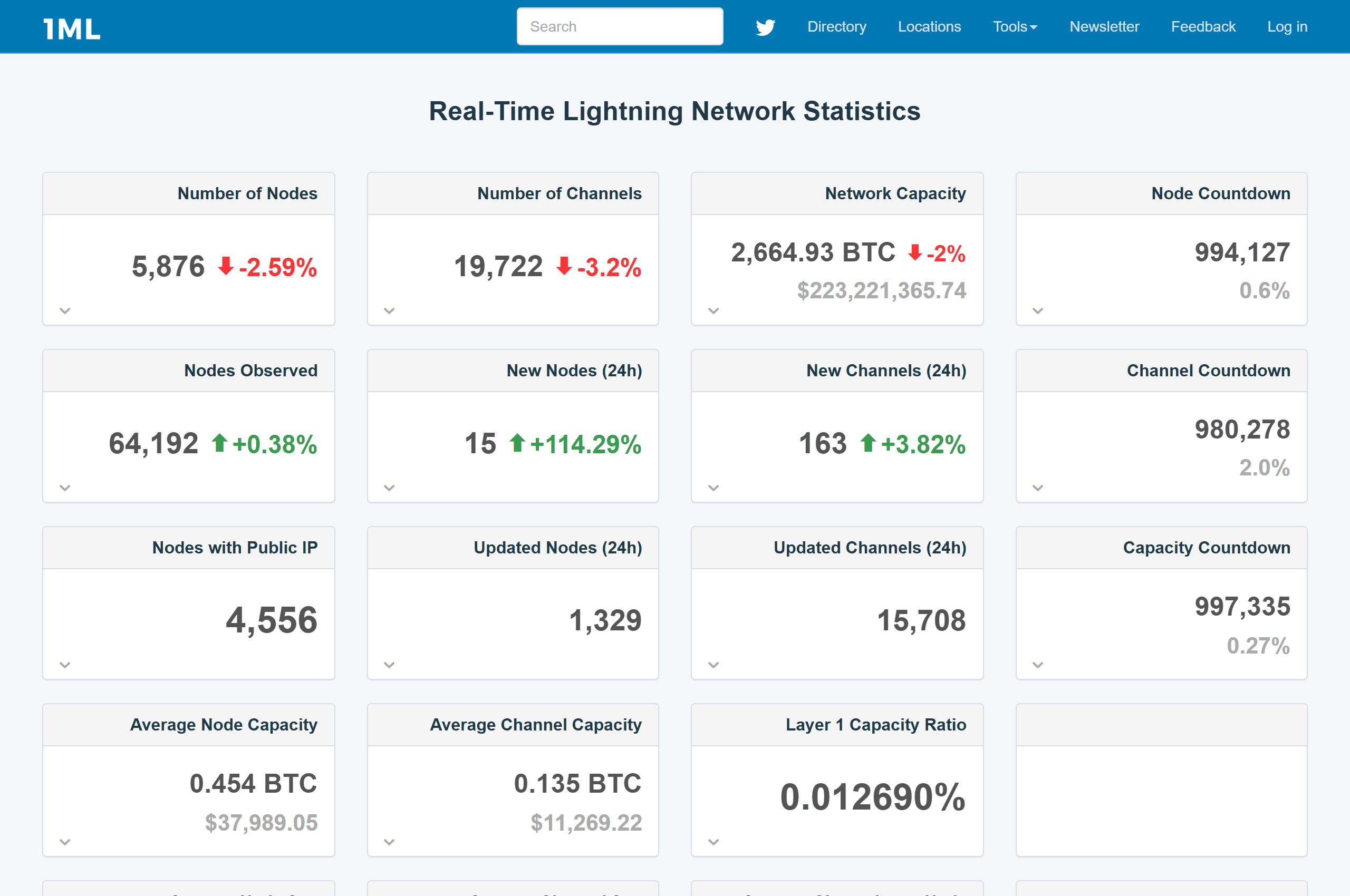Click the Number of Channels card title
This screenshot has width=1350, height=896.
click(x=560, y=194)
